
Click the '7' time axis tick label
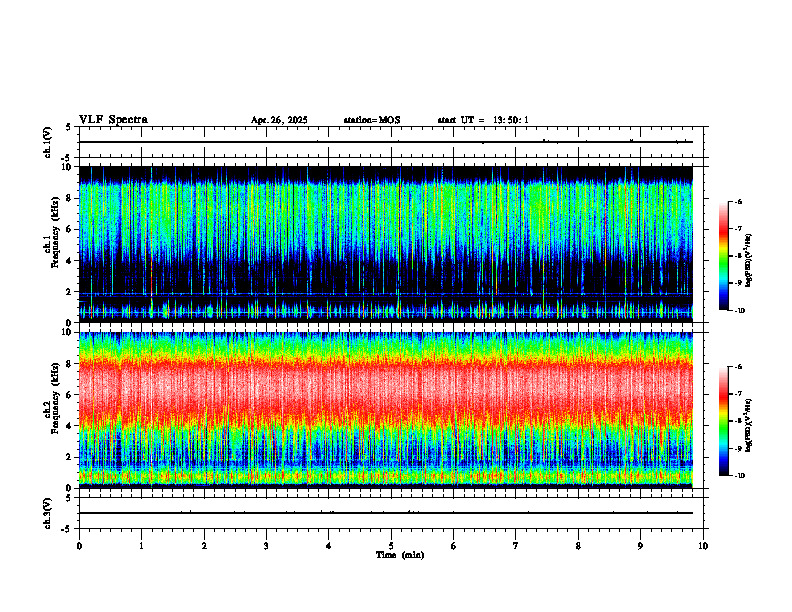click(x=516, y=546)
